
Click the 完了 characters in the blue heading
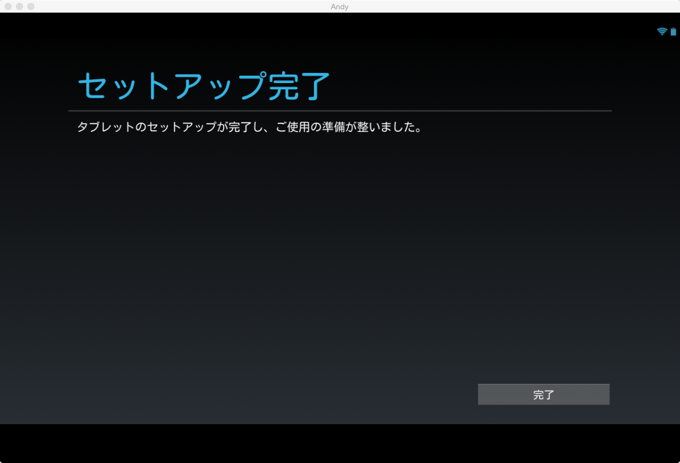click(299, 86)
